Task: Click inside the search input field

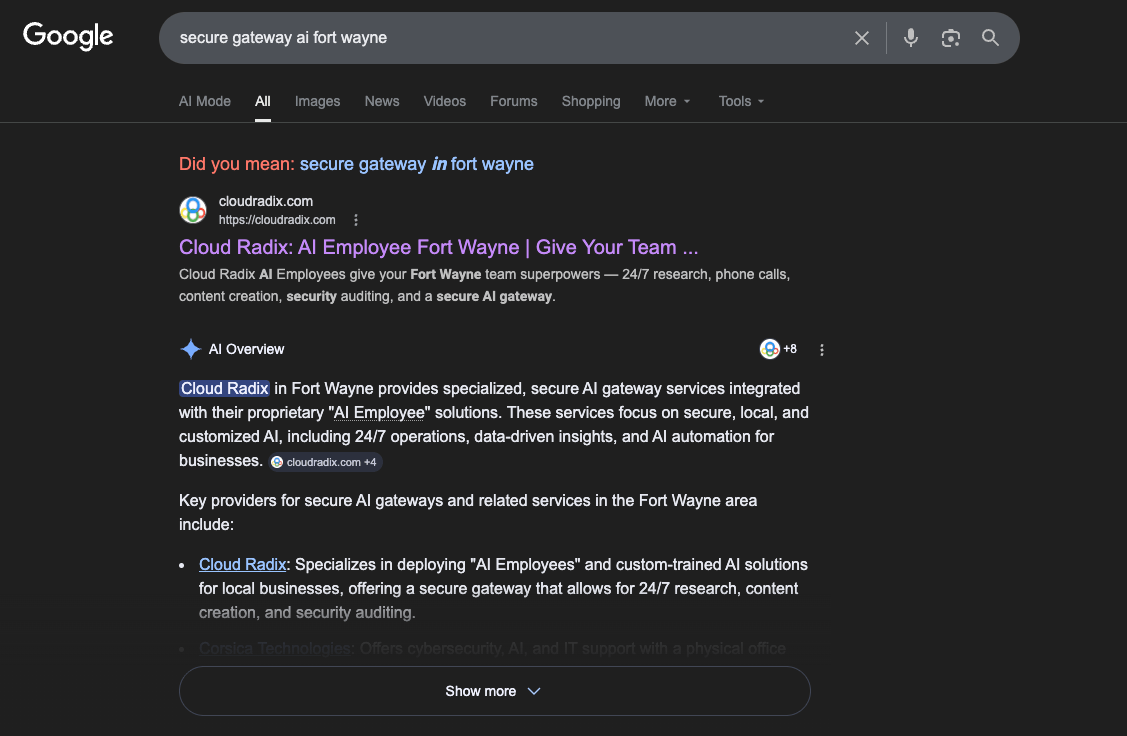Action: click(500, 37)
